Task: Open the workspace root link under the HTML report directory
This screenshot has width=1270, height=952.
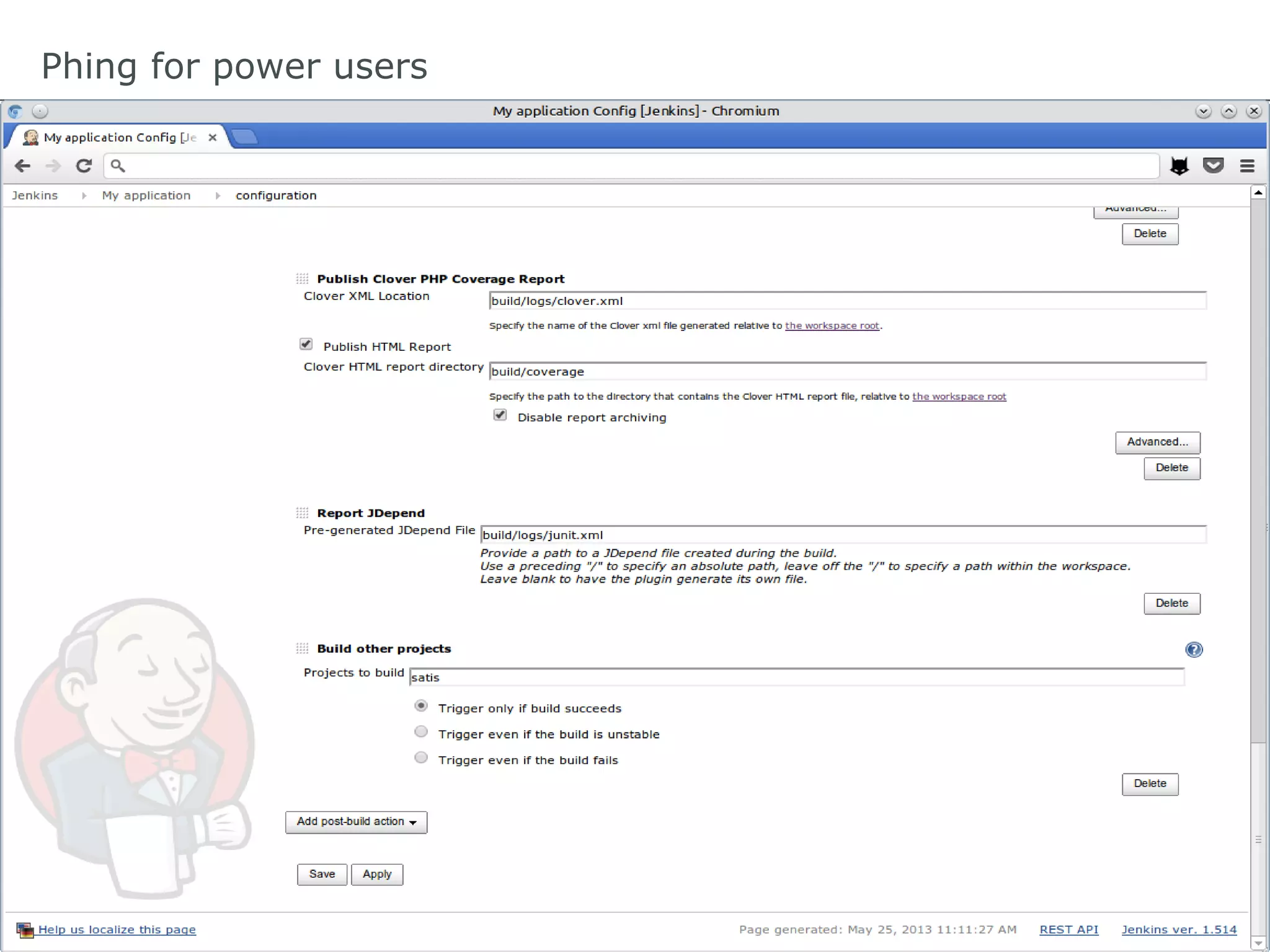Action: click(x=959, y=396)
